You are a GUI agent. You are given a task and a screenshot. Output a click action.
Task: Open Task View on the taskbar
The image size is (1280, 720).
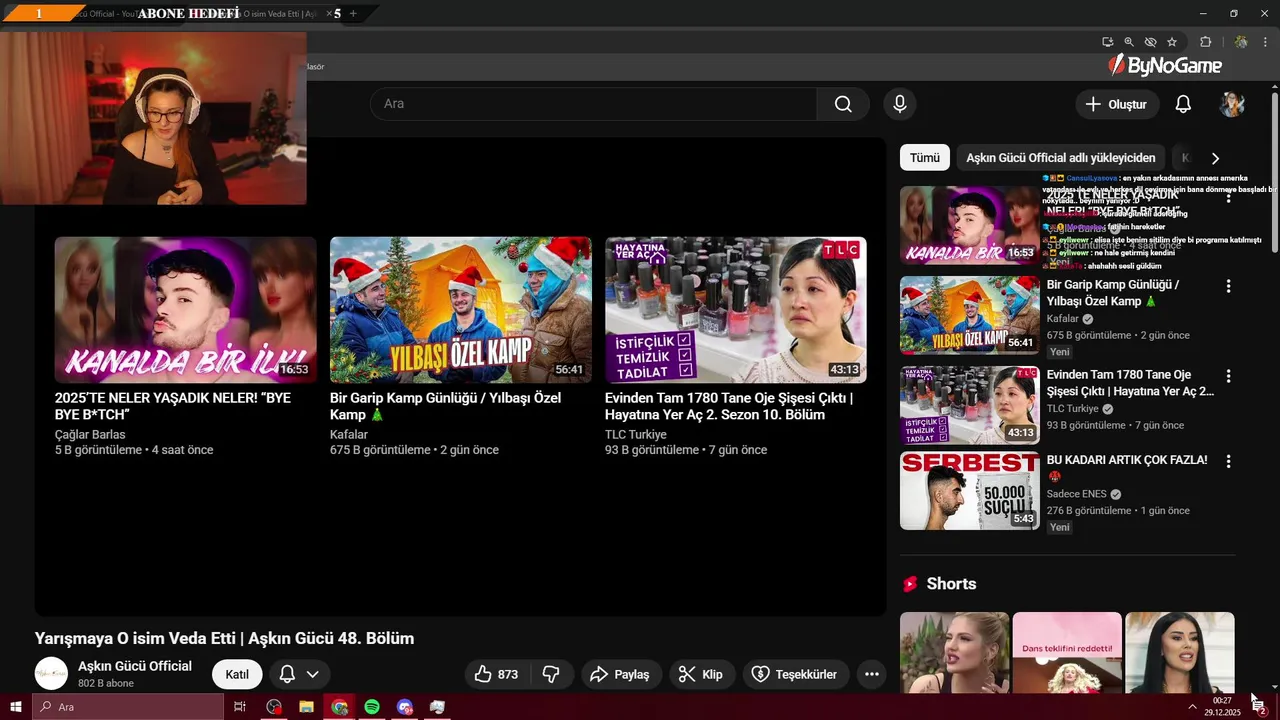[x=240, y=707]
